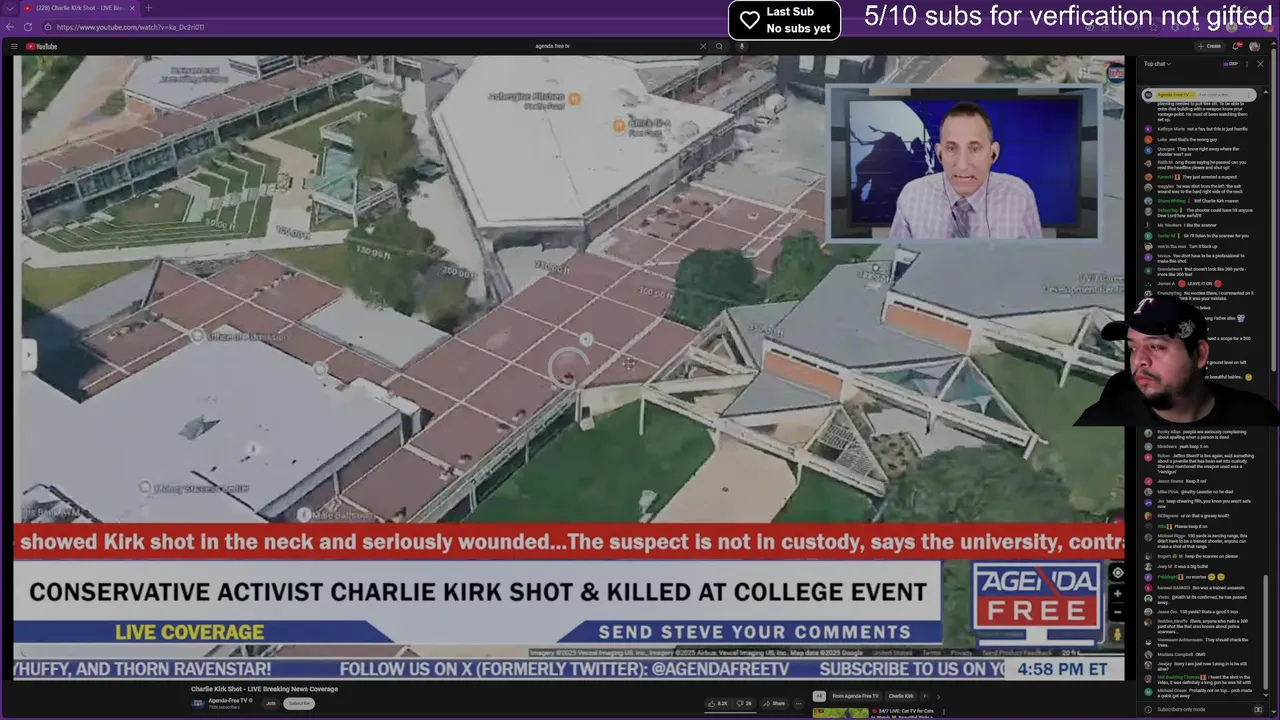Viewport: 1280px width, 720px height.
Task: Share the video via Share button
Action: (x=775, y=703)
